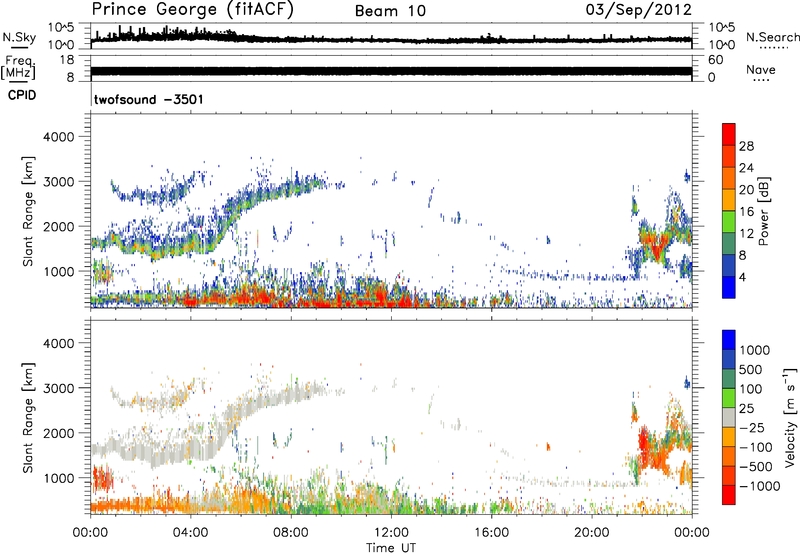Screen dimensions: 800x554
Task: Click the '18' frequency axis tick value
Action: pos(67,60)
